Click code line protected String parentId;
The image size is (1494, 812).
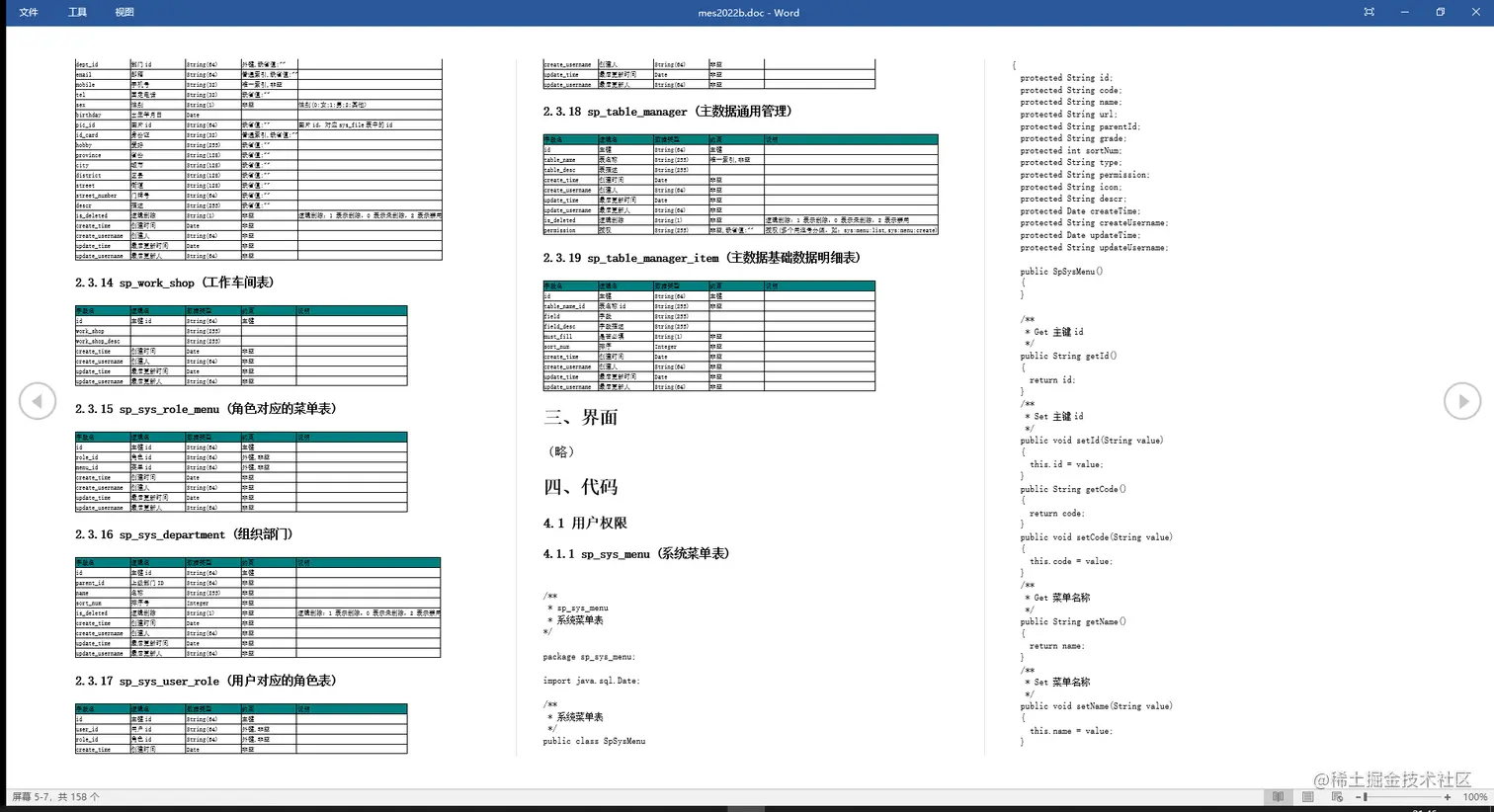coord(1080,126)
